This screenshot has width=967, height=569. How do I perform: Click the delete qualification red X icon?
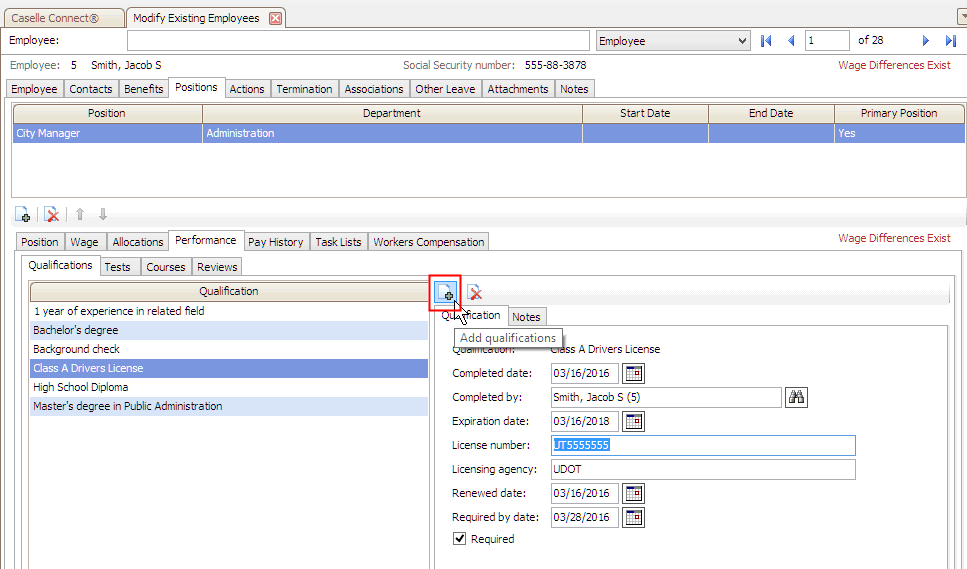point(475,292)
